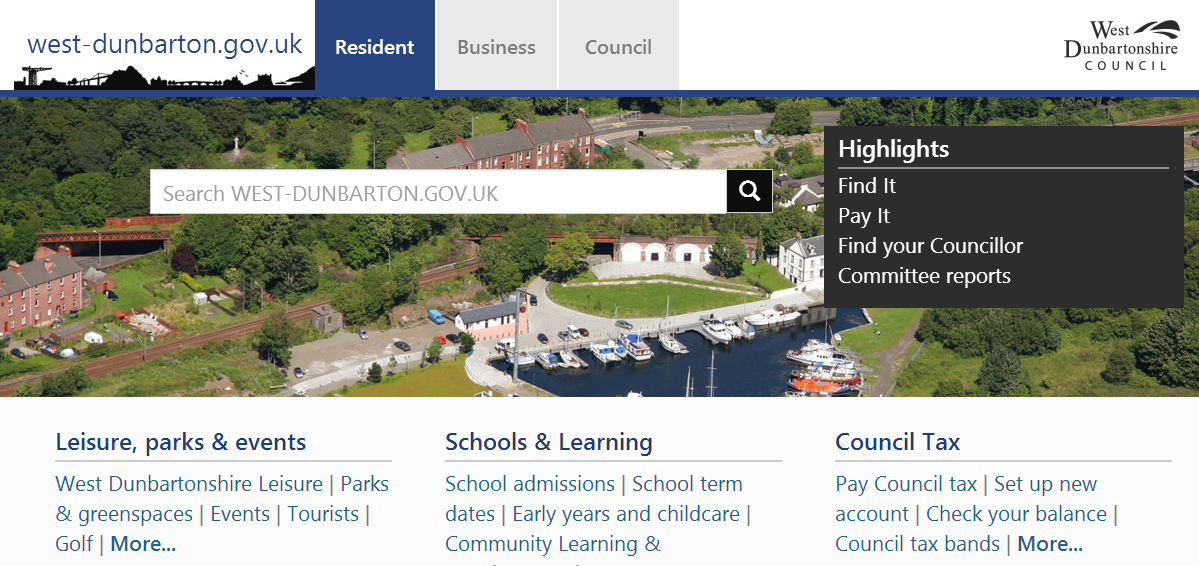The image size is (1199, 566).
Task: Click the Pay It link
Action: [864, 216]
